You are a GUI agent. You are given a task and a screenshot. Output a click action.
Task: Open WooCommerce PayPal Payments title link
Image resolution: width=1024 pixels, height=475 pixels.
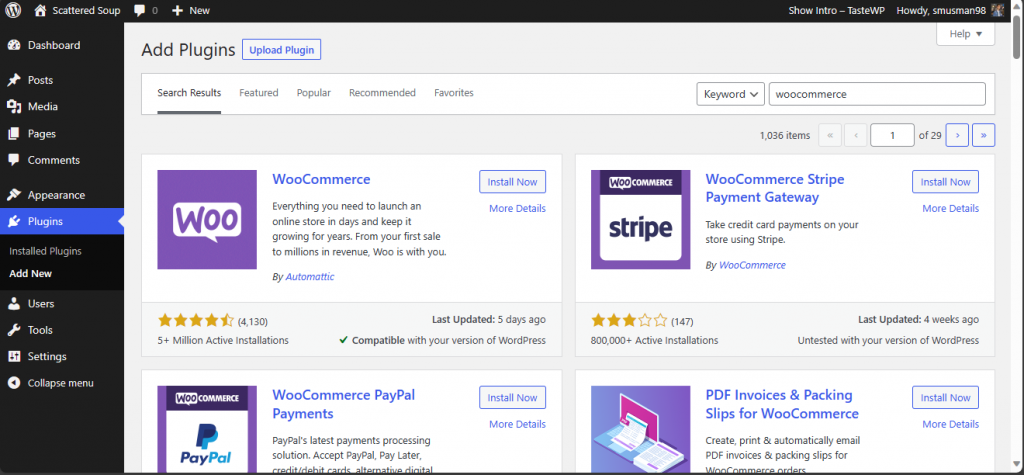(x=344, y=404)
